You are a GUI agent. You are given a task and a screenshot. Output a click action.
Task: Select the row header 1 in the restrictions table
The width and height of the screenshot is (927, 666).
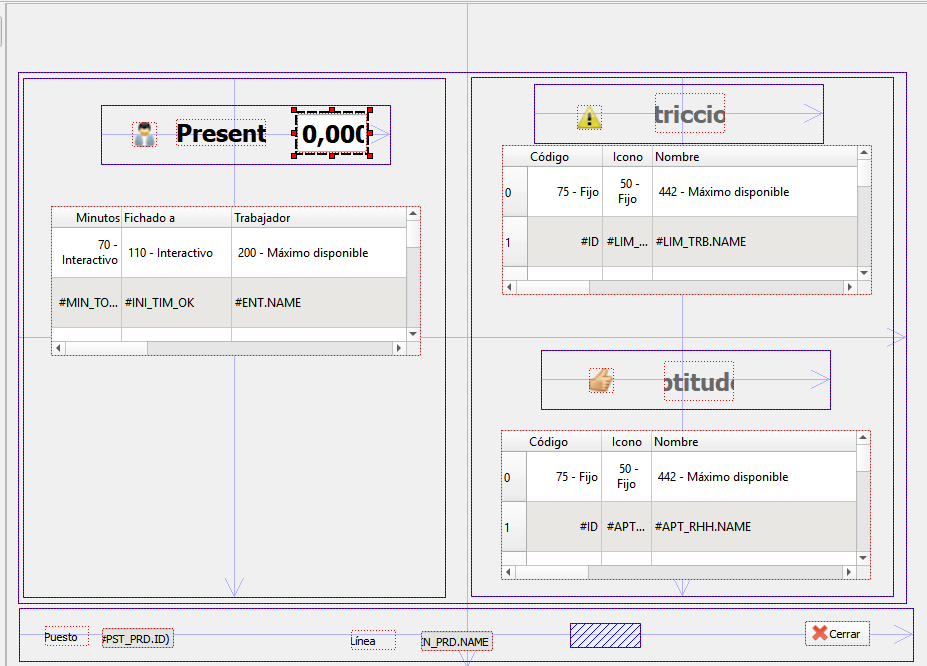(515, 242)
